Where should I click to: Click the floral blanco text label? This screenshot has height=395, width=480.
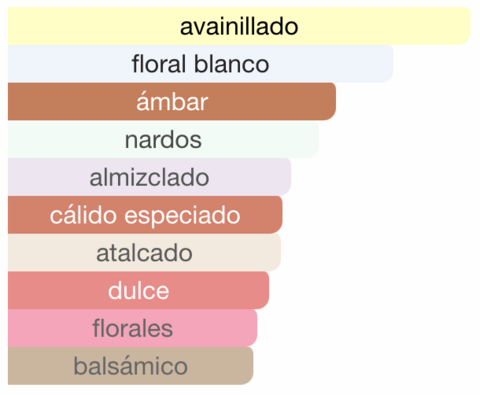click(200, 64)
